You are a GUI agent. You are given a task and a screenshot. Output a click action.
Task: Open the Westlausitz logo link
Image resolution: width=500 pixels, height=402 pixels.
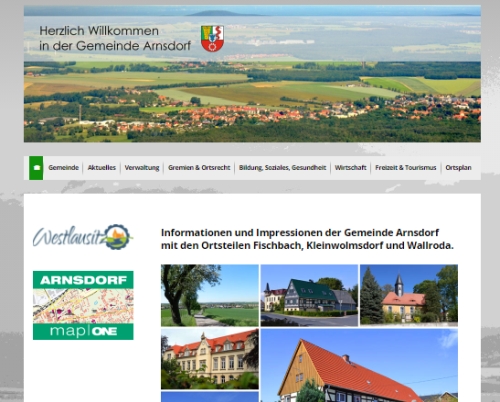coord(83,237)
